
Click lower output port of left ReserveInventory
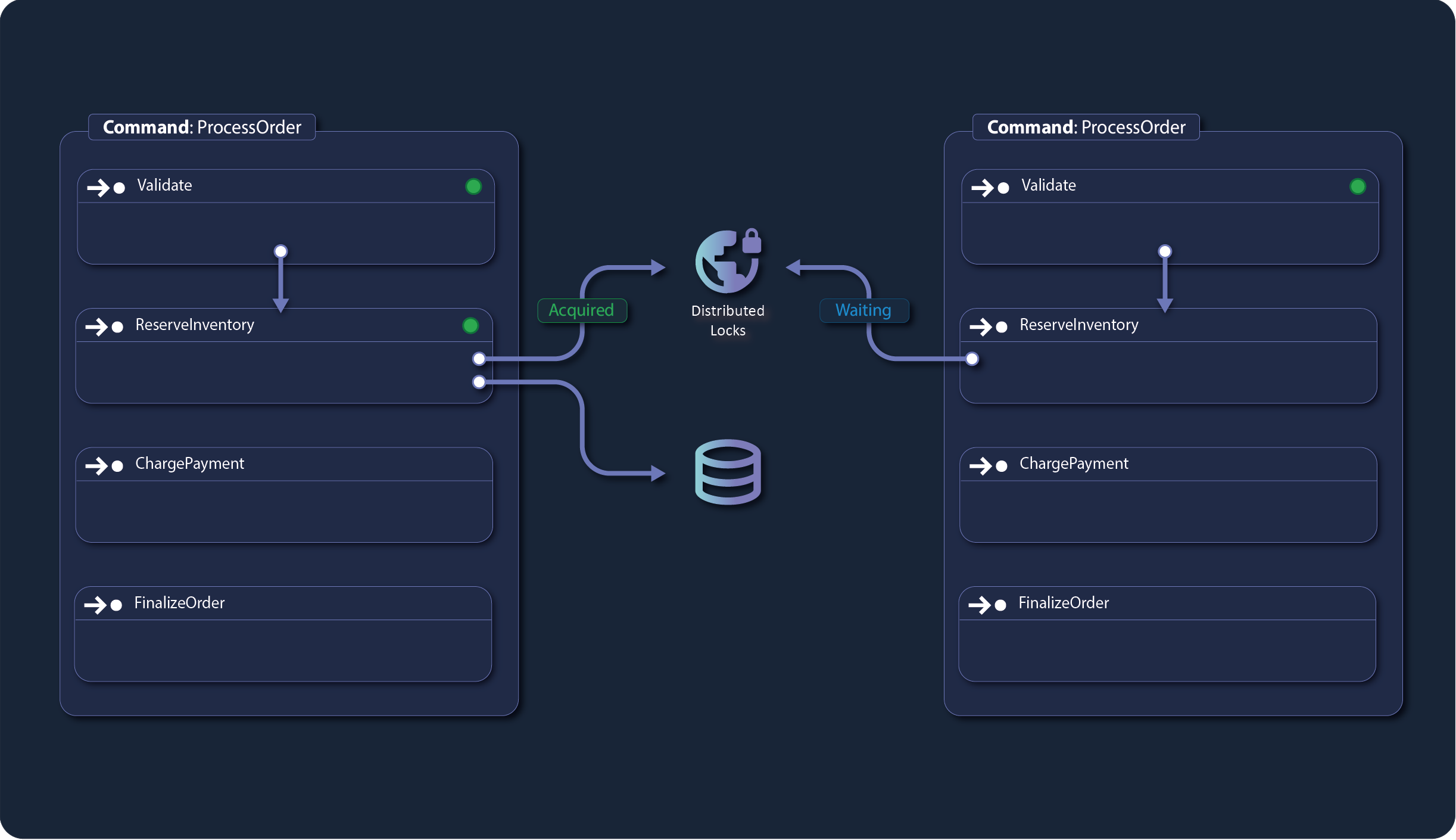[x=479, y=382]
